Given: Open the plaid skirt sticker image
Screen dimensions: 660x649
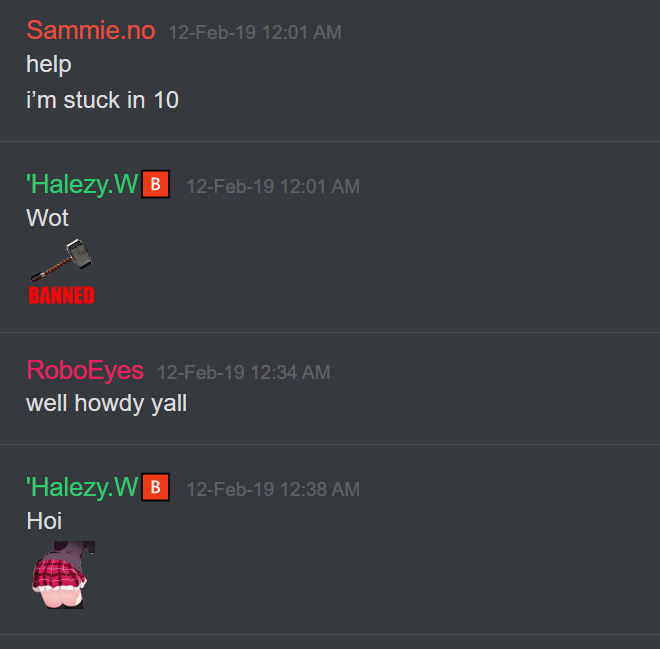Looking at the screenshot, I should click(63, 575).
